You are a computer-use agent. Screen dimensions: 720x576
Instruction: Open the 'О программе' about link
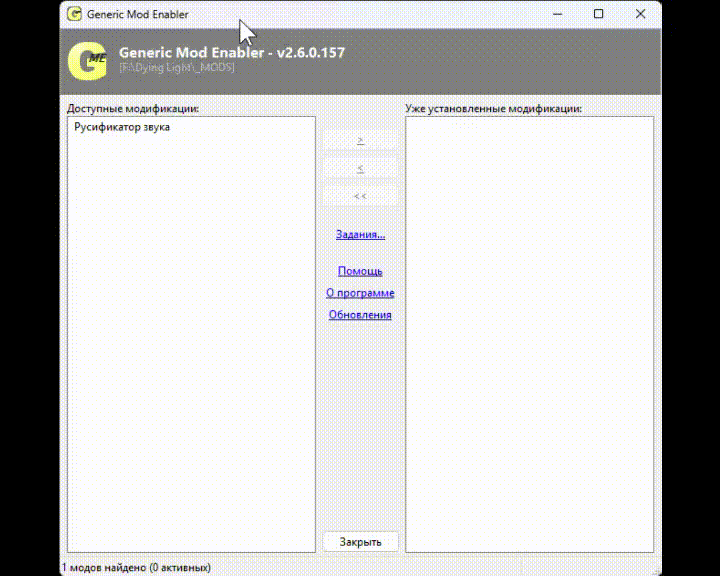pos(360,293)
